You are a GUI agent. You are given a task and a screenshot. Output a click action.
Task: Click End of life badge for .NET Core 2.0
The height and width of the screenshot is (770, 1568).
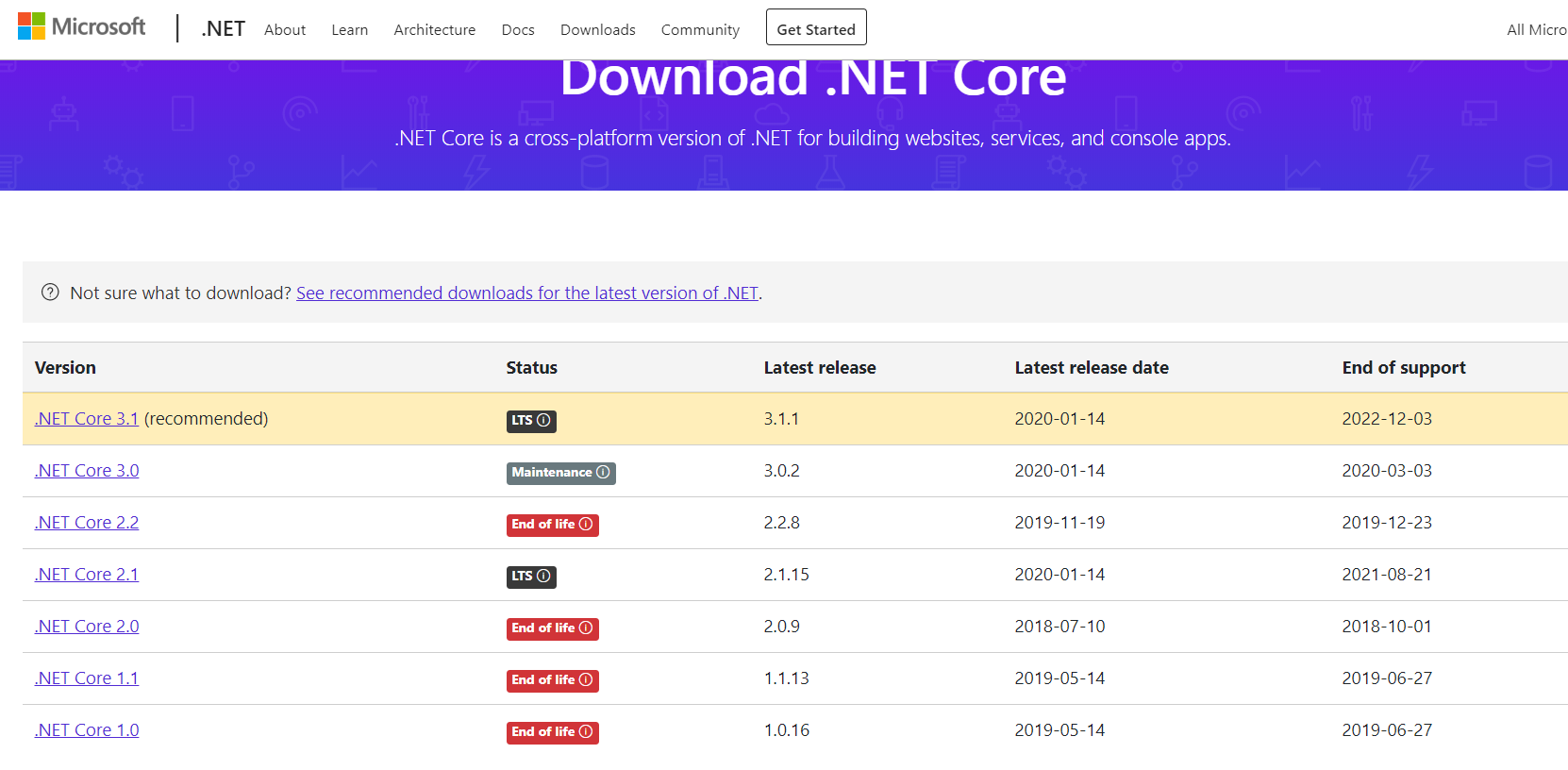tap(552, 628)
